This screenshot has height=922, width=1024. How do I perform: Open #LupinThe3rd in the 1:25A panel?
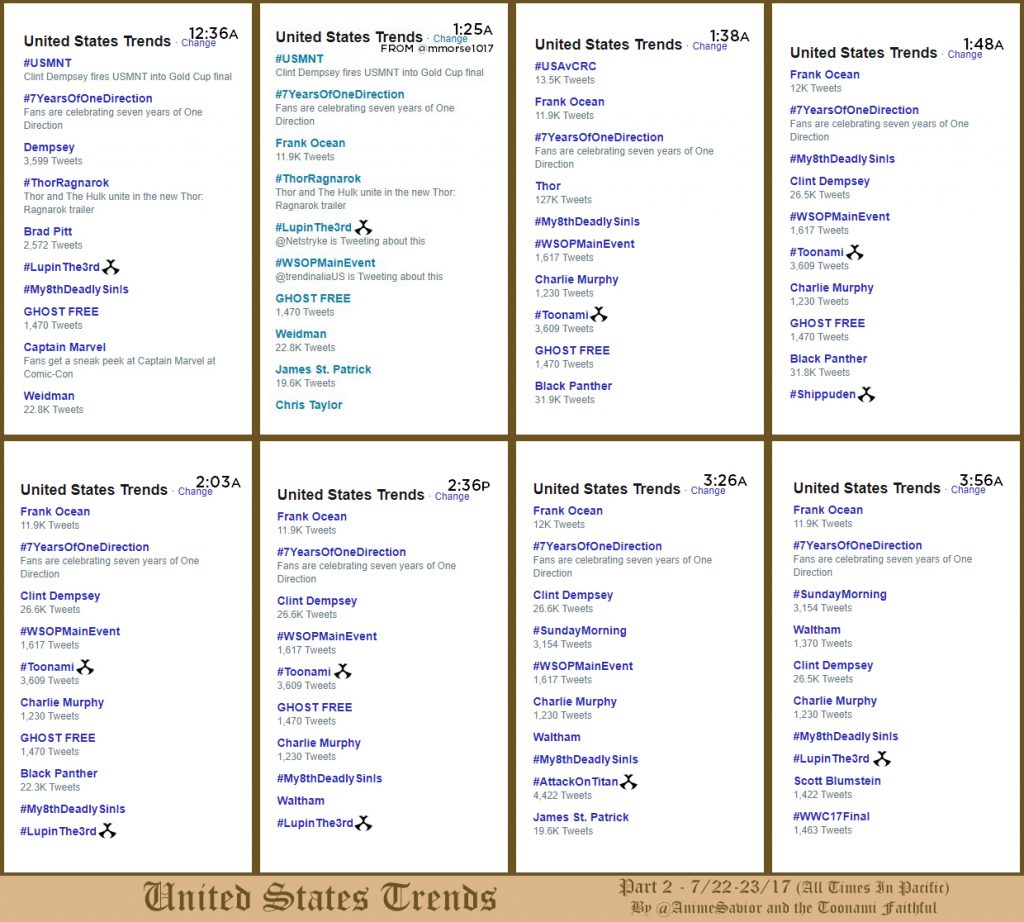coord(313,228)
